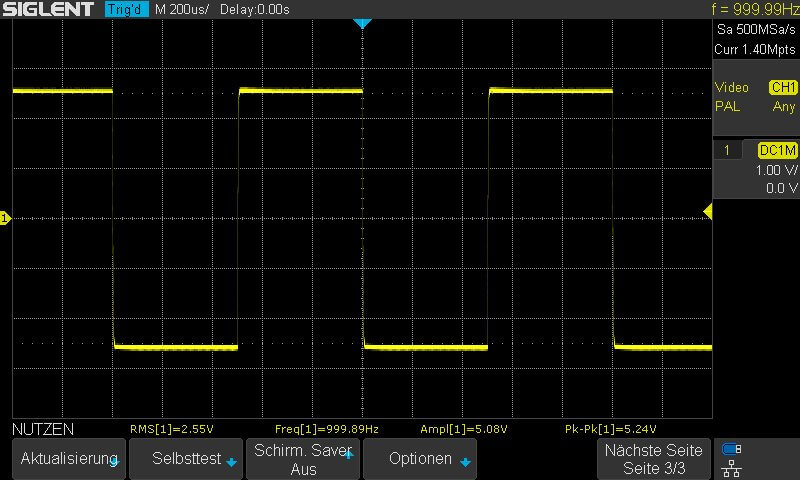This screenshot has height=480, width=800.
Task: Click the blue trigger position marker at top
Action: tap(363, 23)
